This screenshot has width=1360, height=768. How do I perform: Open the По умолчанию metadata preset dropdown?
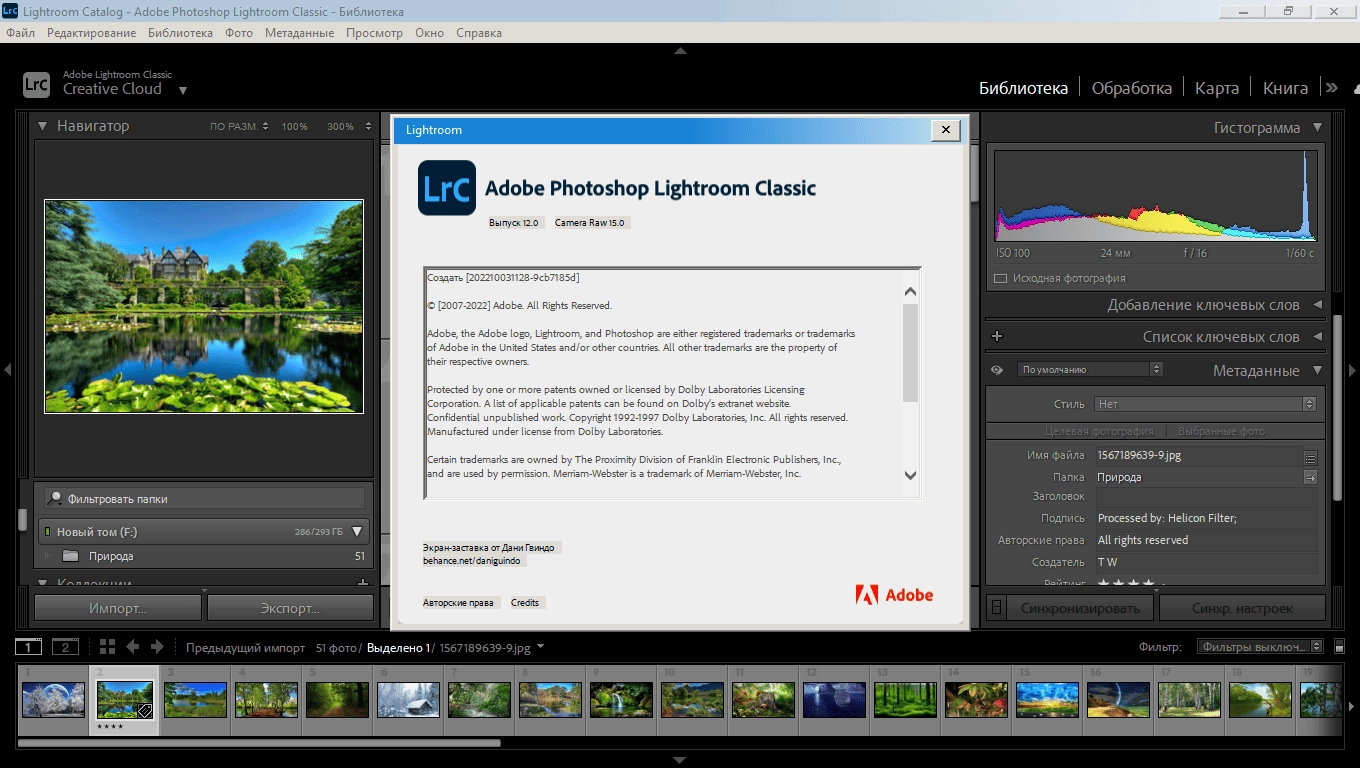1090,369
